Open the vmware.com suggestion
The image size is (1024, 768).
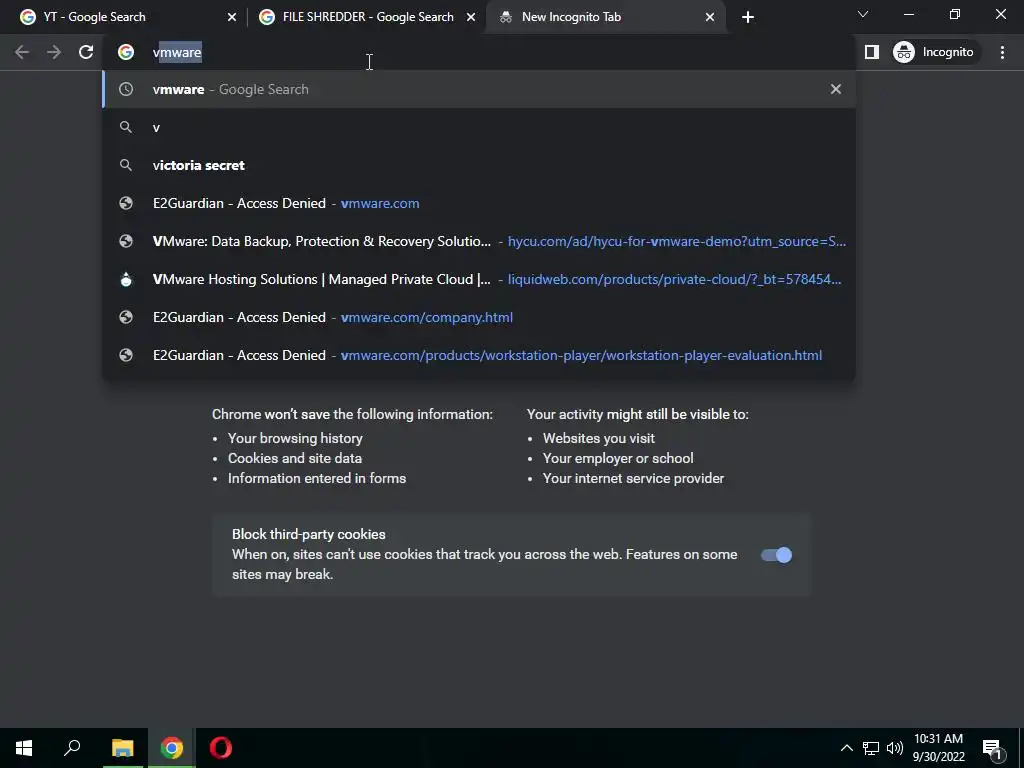coord(479,203)
